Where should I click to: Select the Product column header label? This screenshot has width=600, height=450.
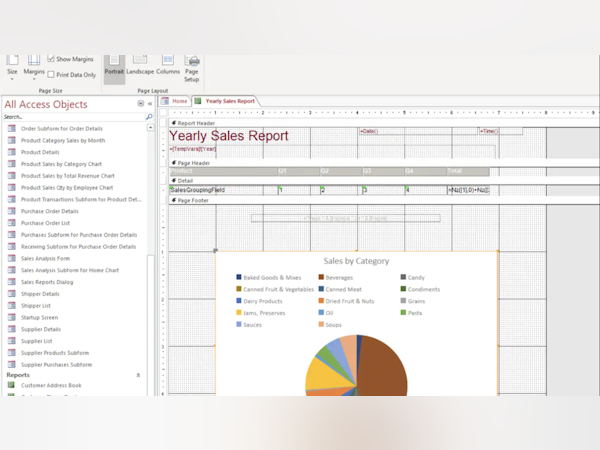click(223, 171)
